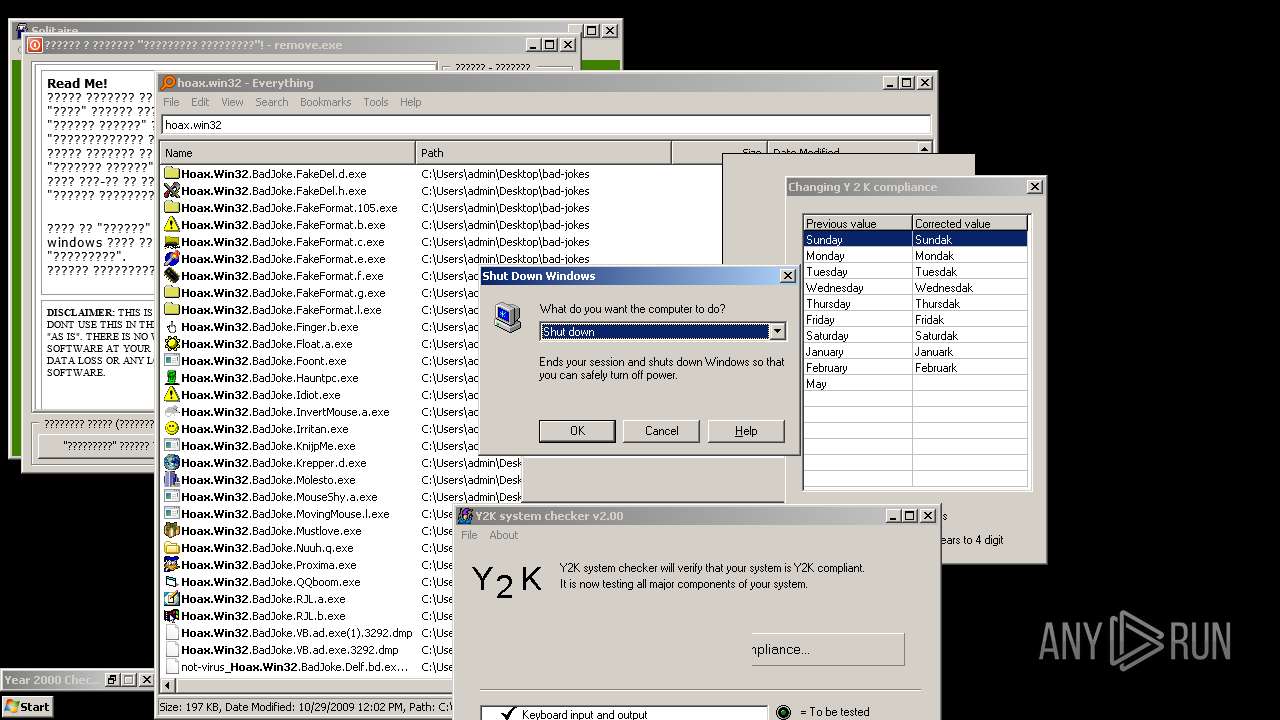Close the Changing Y2K compliance window

point(1034,186)
